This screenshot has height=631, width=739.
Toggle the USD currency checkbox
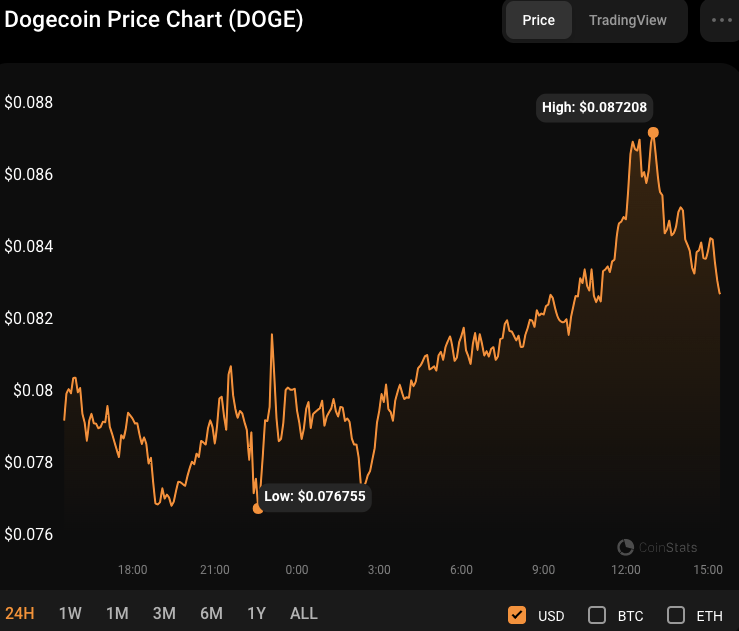[x=517, y=614]
